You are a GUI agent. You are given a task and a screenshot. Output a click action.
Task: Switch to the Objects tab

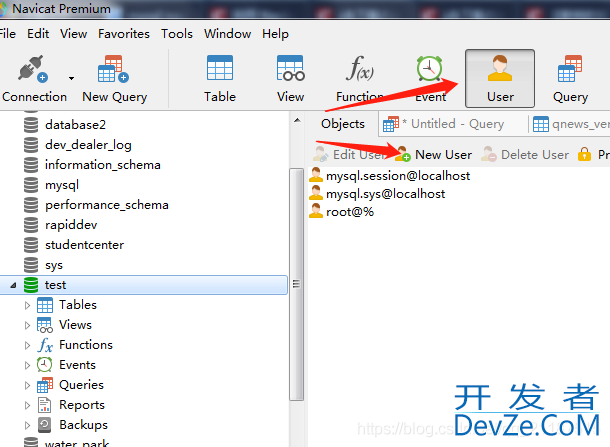(x=342, y=124)
